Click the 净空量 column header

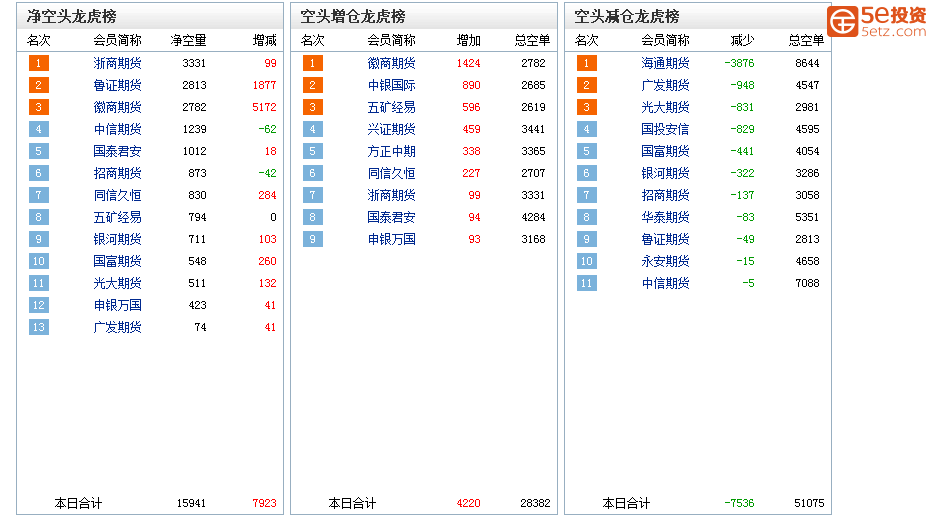click(x=188, y=40)
